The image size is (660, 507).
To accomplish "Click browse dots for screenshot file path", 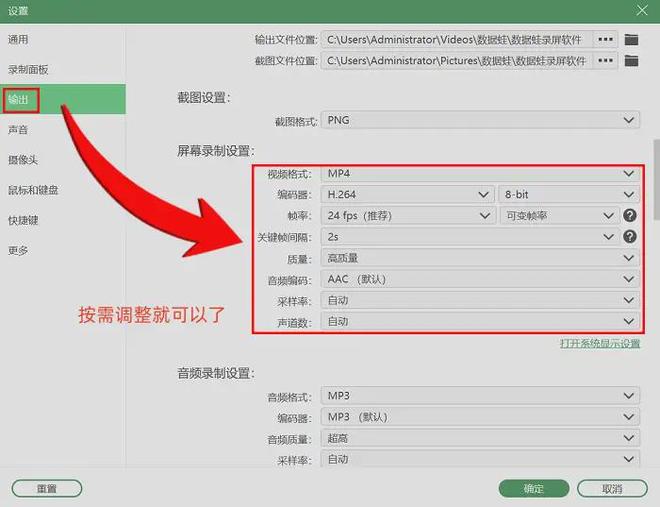I will [x=605, y=61].
